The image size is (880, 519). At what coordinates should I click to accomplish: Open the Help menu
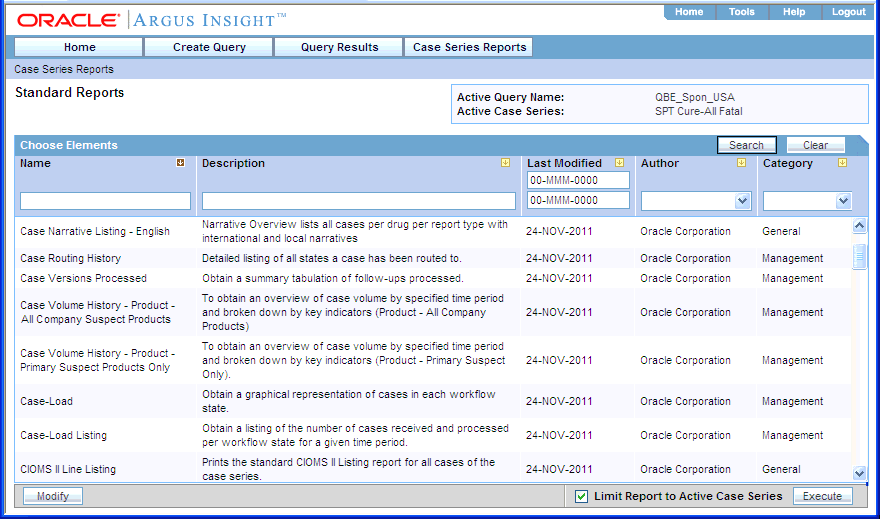coord(794,12)
